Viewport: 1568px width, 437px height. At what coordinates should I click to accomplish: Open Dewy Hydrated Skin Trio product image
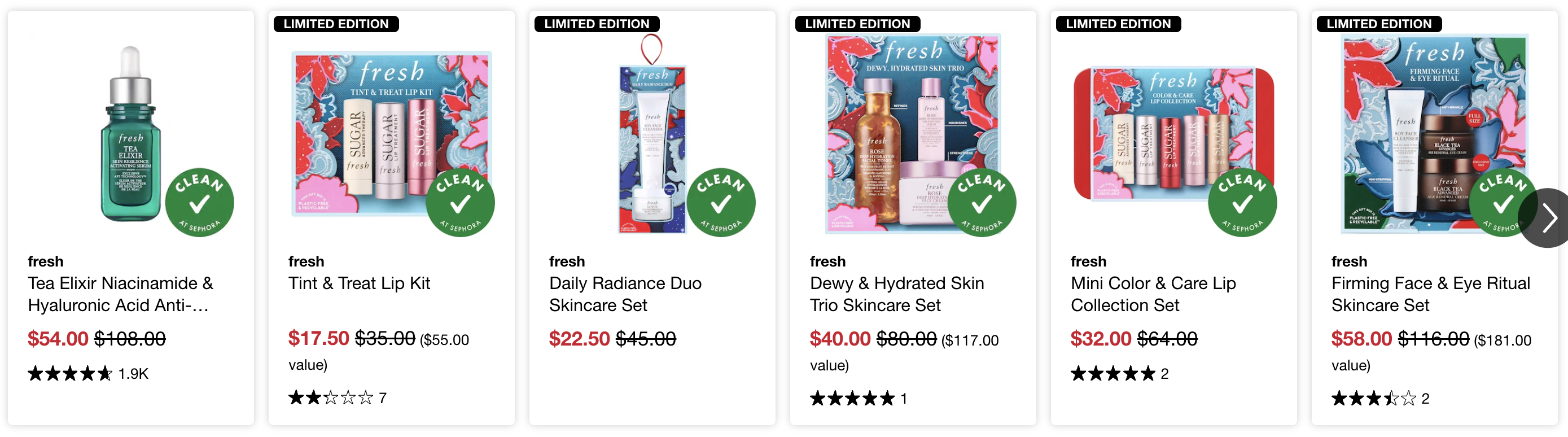[x=913, y=134]
